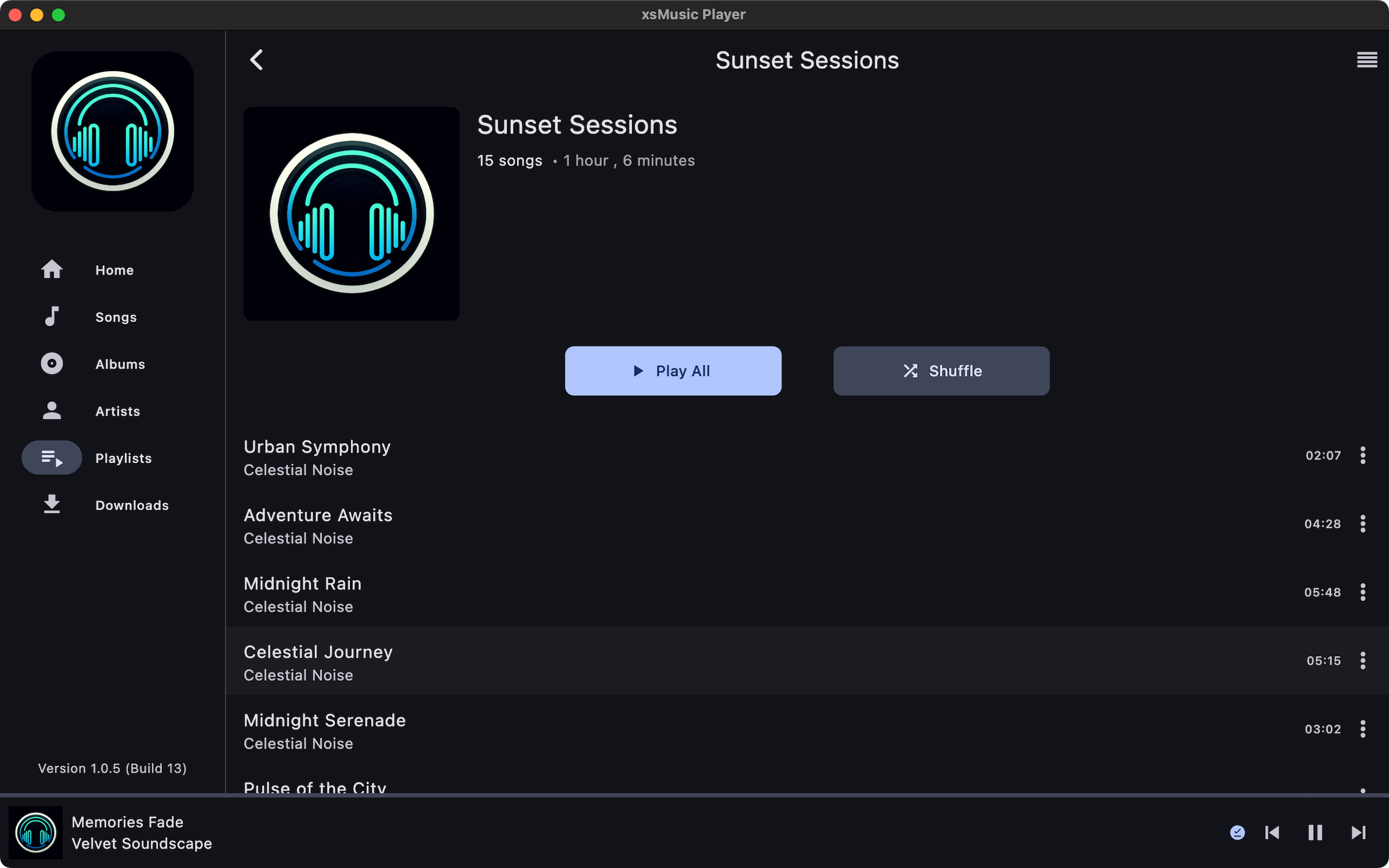Open options menu for Midnight Rain
The height and width of the screenshot is (868, 1389).
[x=1363, y=592]
